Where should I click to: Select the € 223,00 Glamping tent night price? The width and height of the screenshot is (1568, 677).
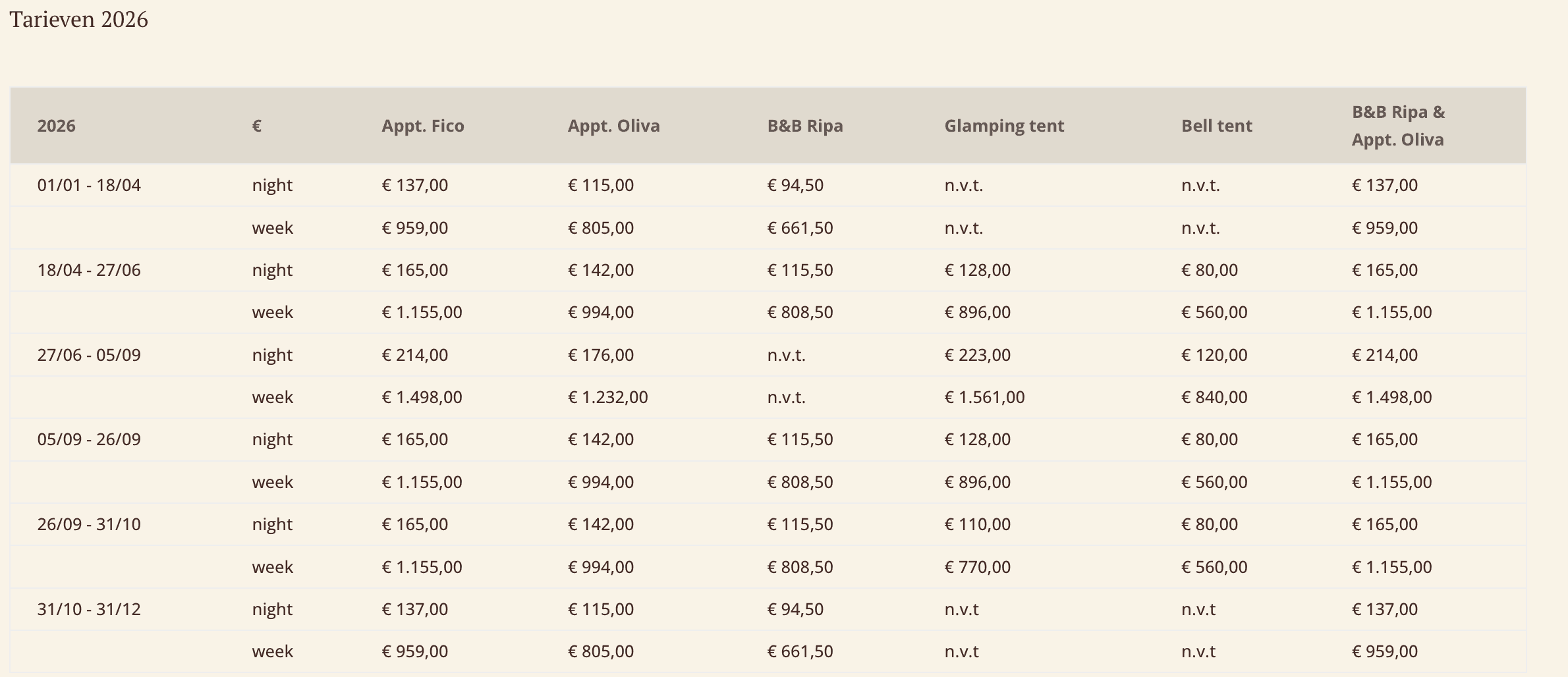point(977,355)
